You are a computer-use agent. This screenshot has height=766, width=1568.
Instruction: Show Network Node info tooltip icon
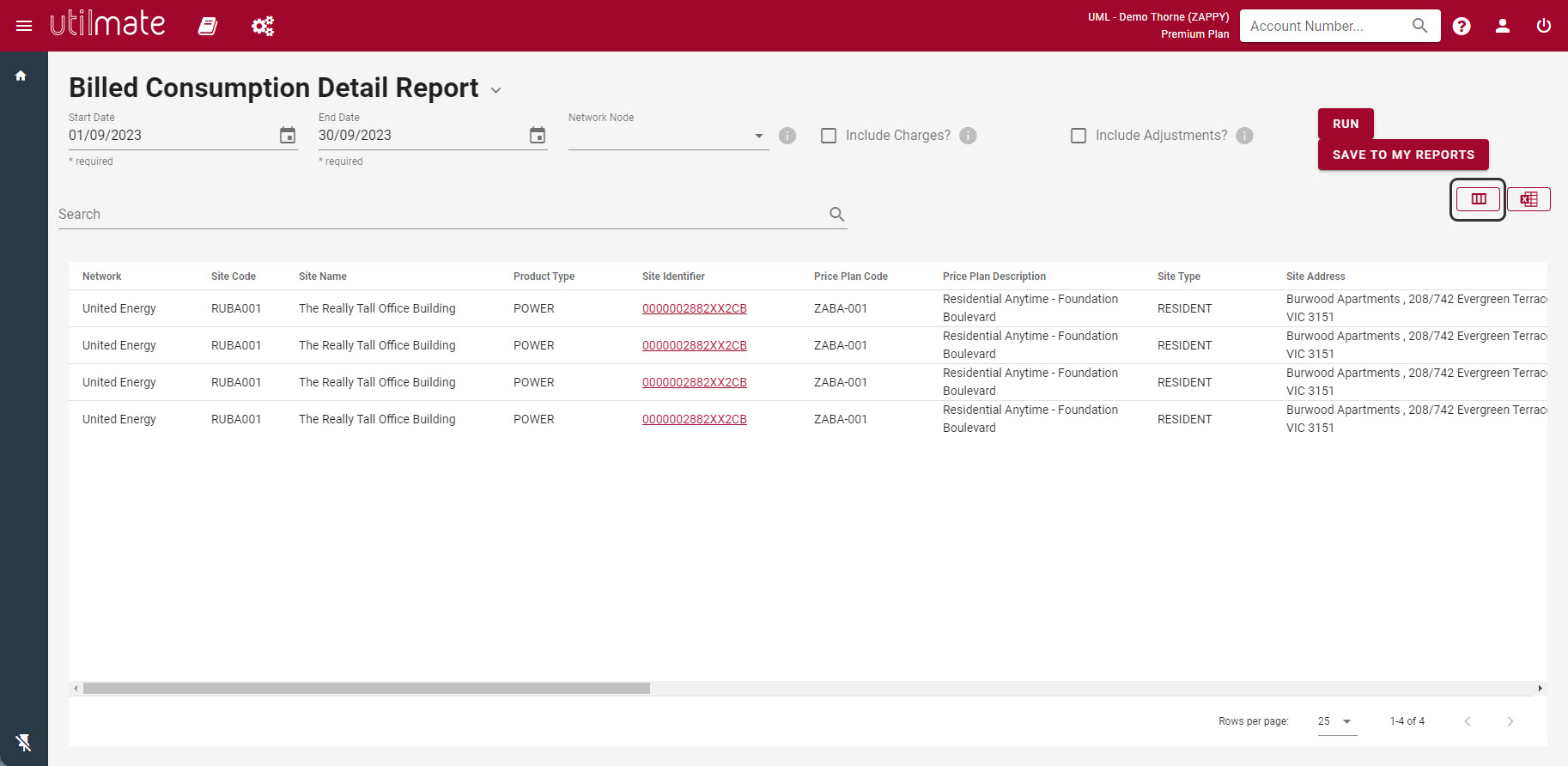click(787, 136)
